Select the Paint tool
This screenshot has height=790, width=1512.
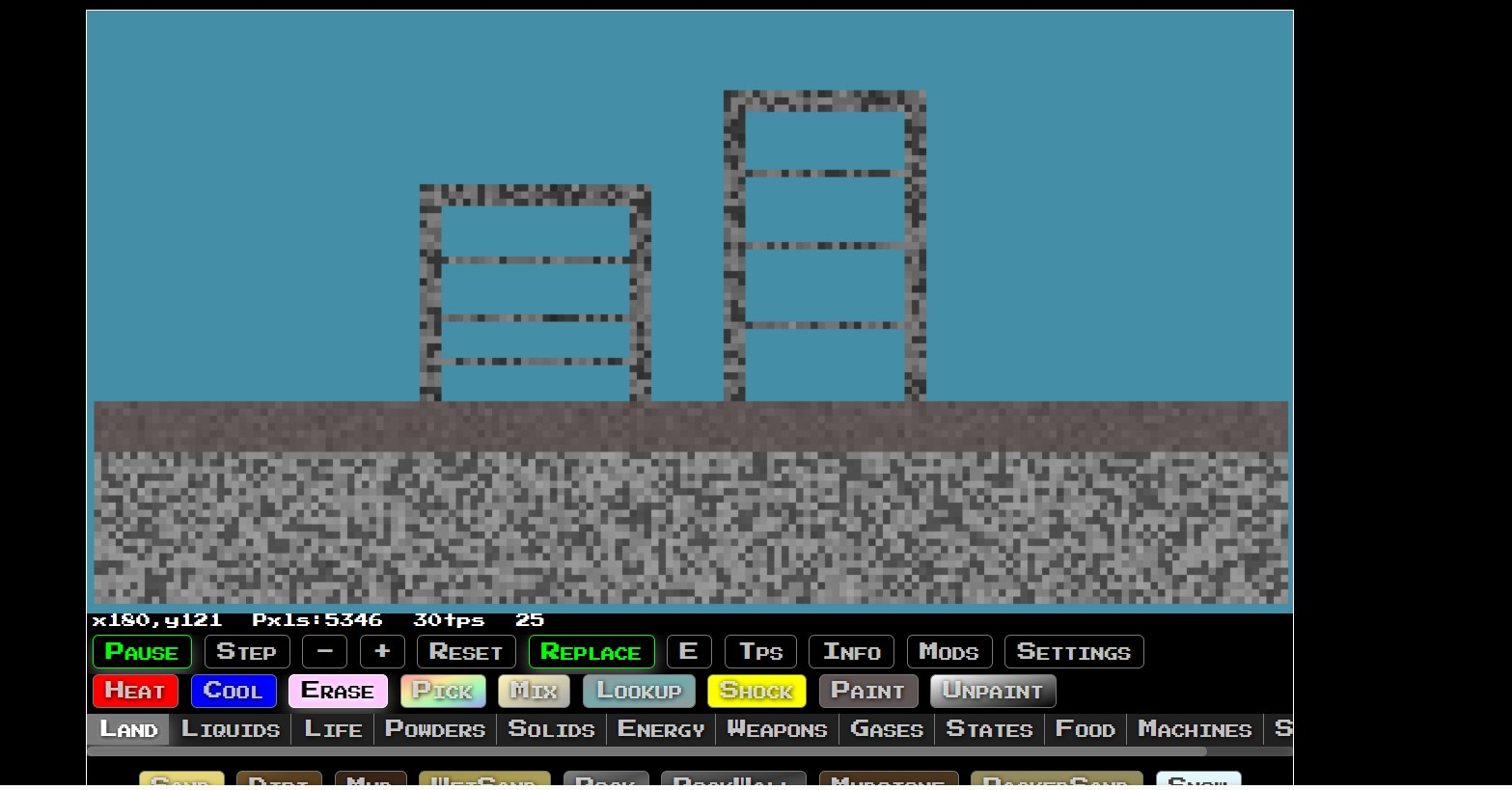click(868, 691)
